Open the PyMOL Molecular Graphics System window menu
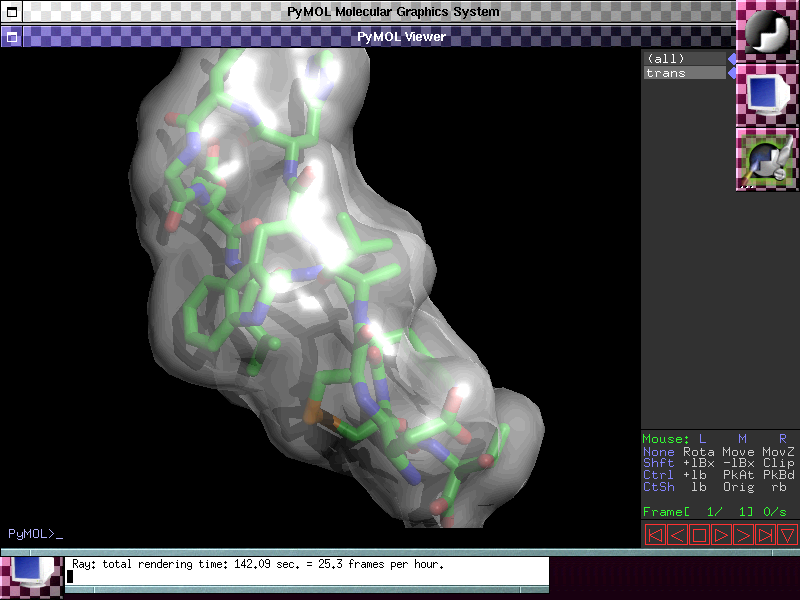The image size is (800, 600). coord(11,12)
